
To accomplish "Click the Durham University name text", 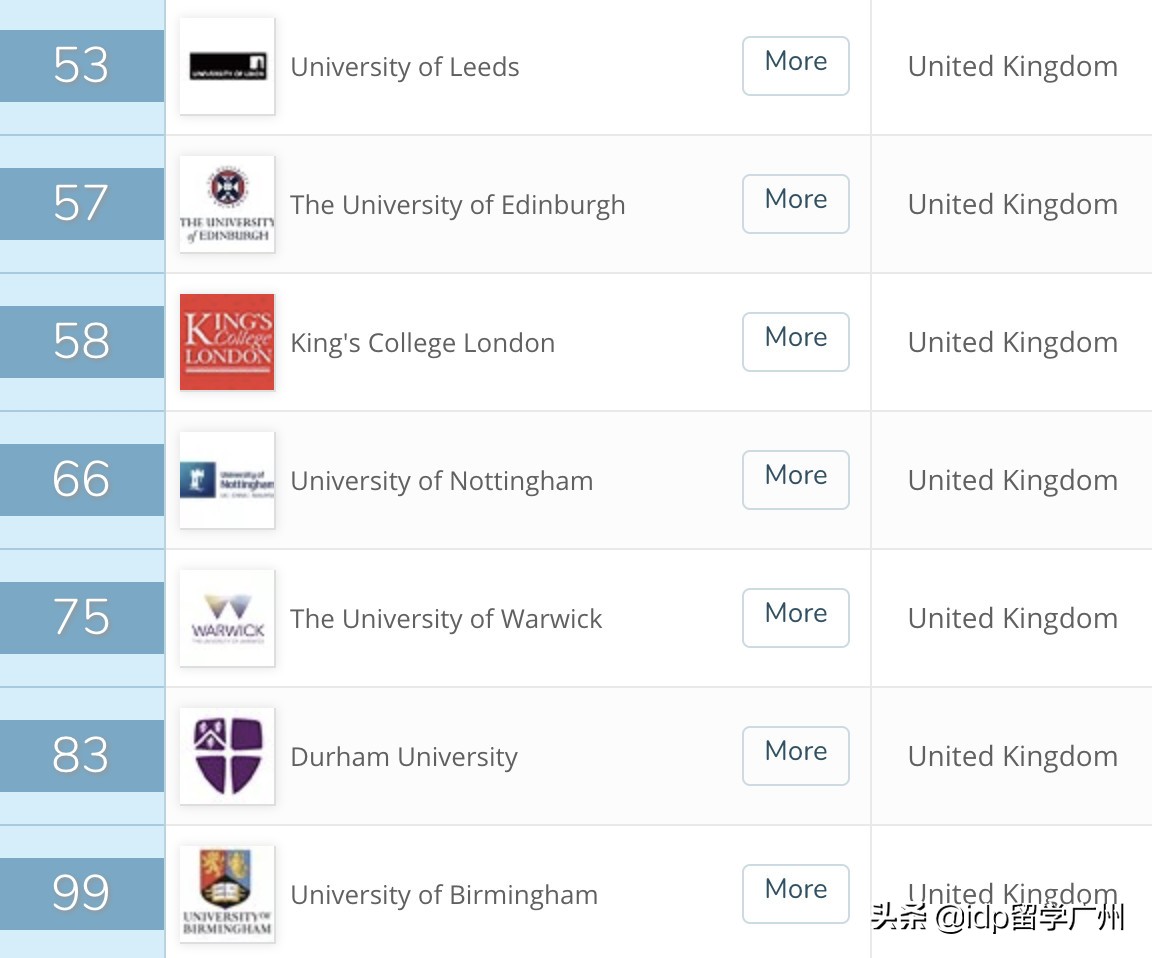I will (x=403, y=756).
